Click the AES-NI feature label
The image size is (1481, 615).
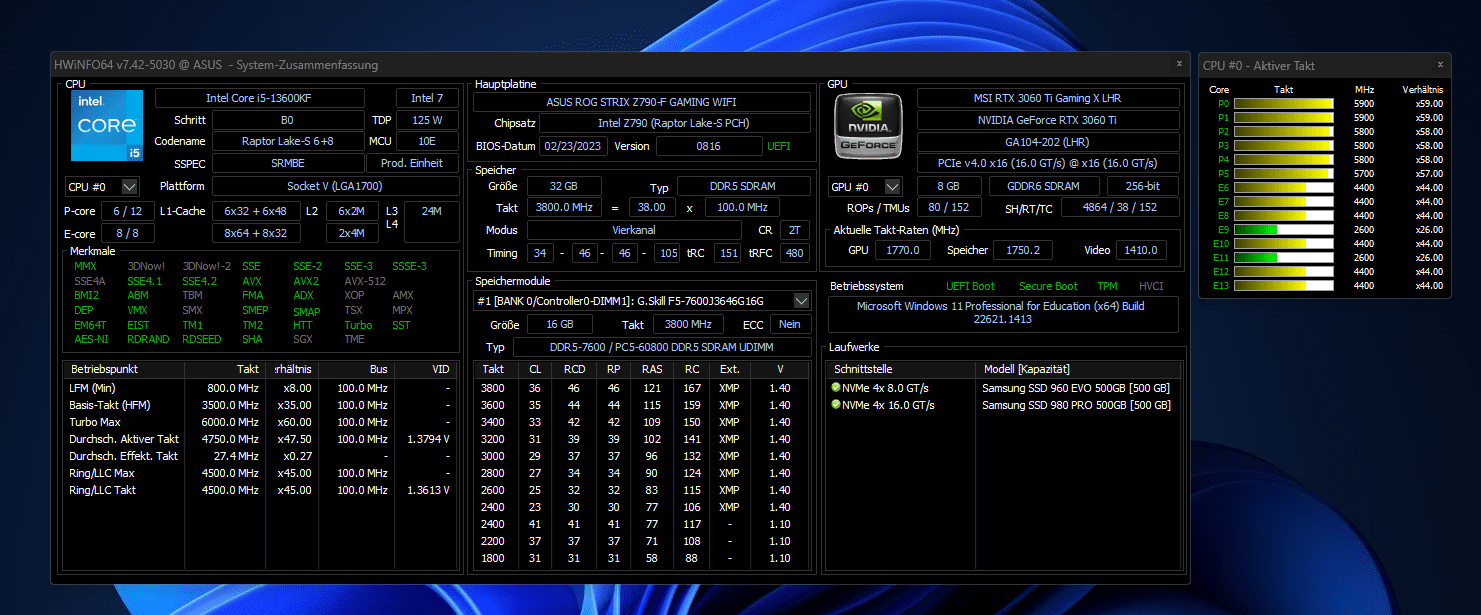point(91,339)
